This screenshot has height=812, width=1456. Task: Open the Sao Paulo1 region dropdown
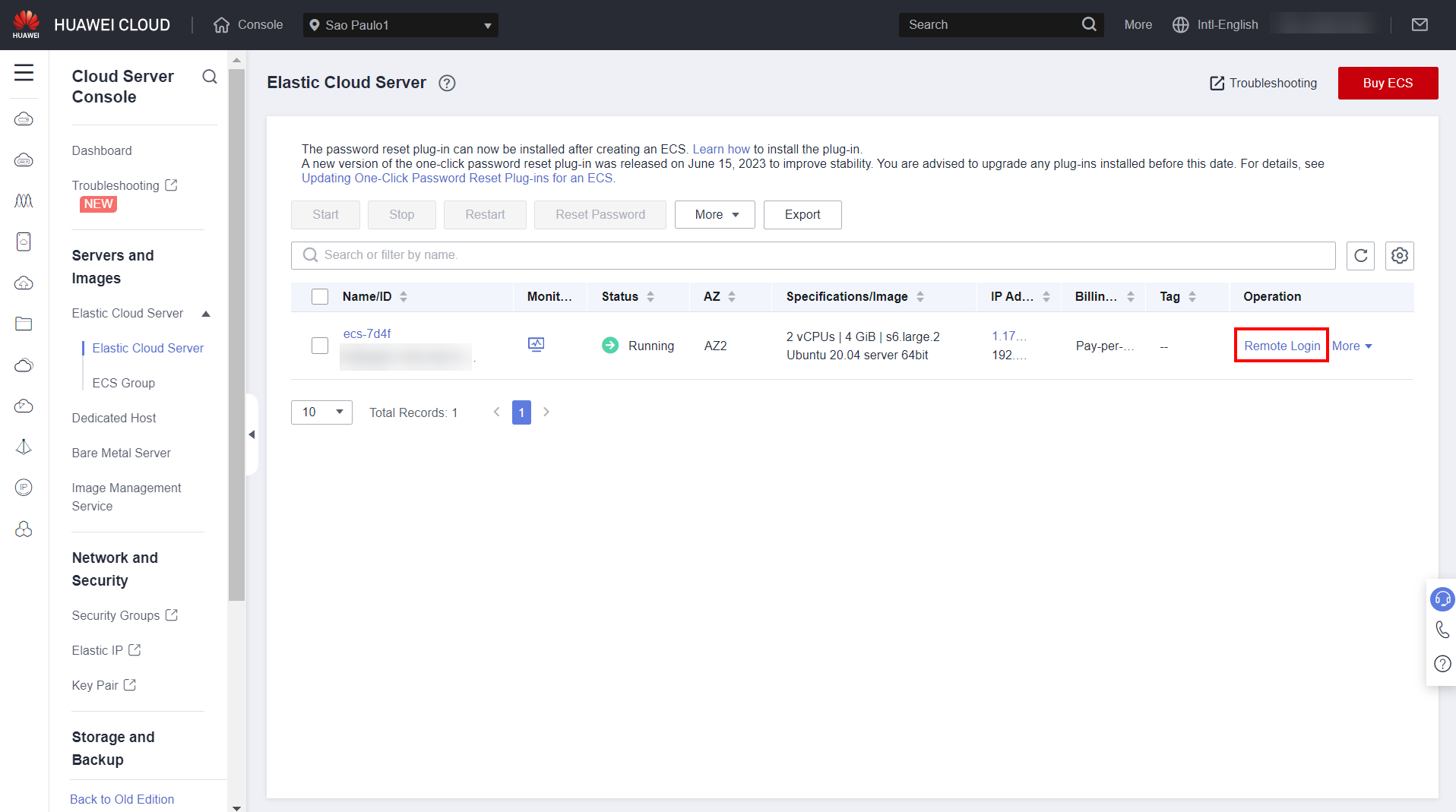point(400,25)
